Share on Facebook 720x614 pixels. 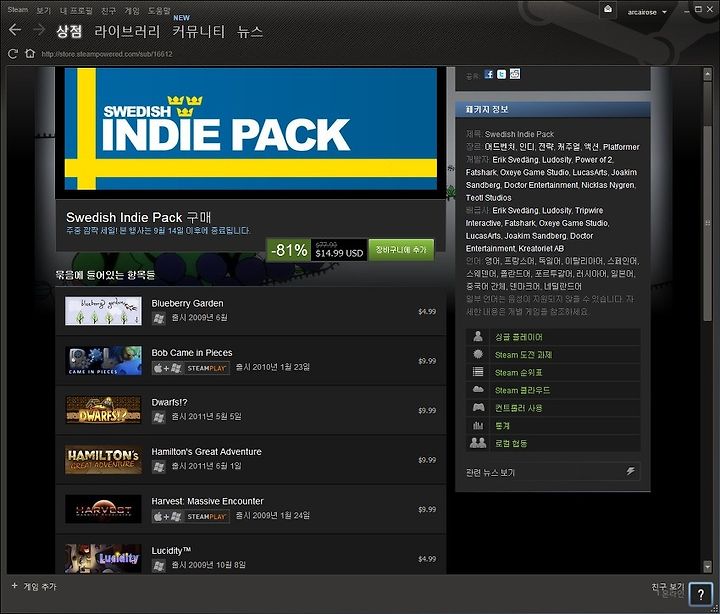tap(489, 74)
